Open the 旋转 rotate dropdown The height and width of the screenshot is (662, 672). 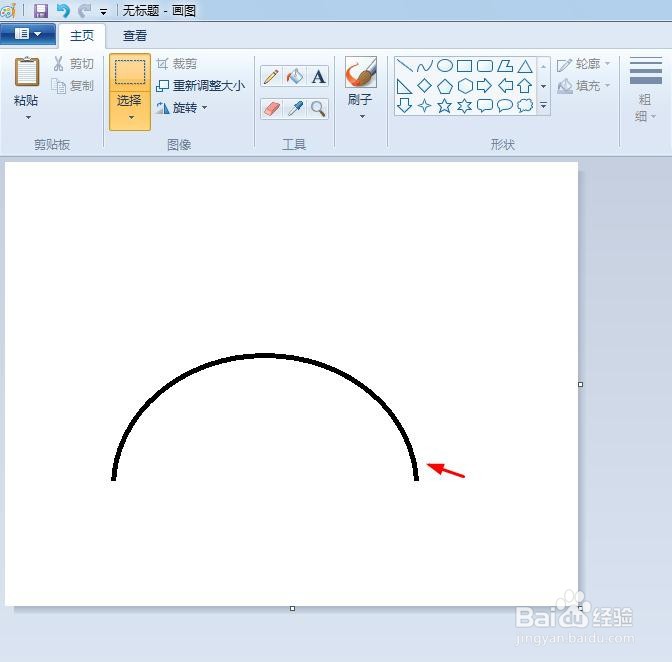point(204,107)
